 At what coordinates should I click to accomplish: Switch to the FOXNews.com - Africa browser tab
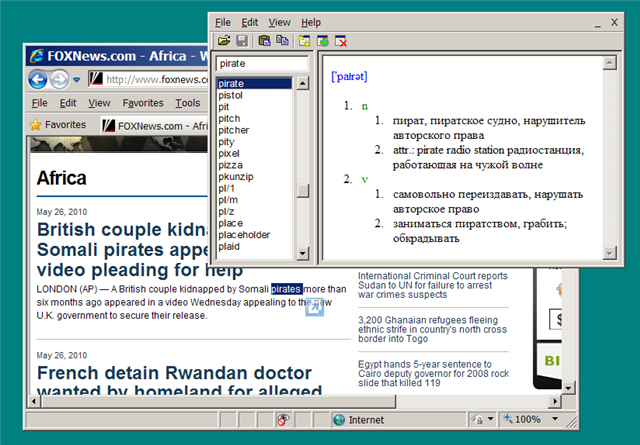[x=155, y=126]
